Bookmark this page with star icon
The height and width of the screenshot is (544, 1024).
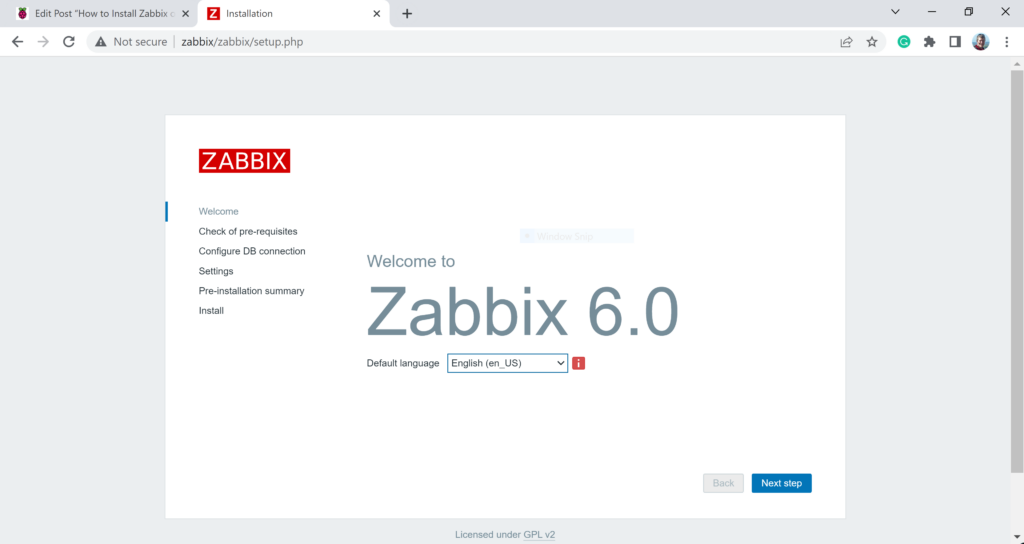pos(872,42)
